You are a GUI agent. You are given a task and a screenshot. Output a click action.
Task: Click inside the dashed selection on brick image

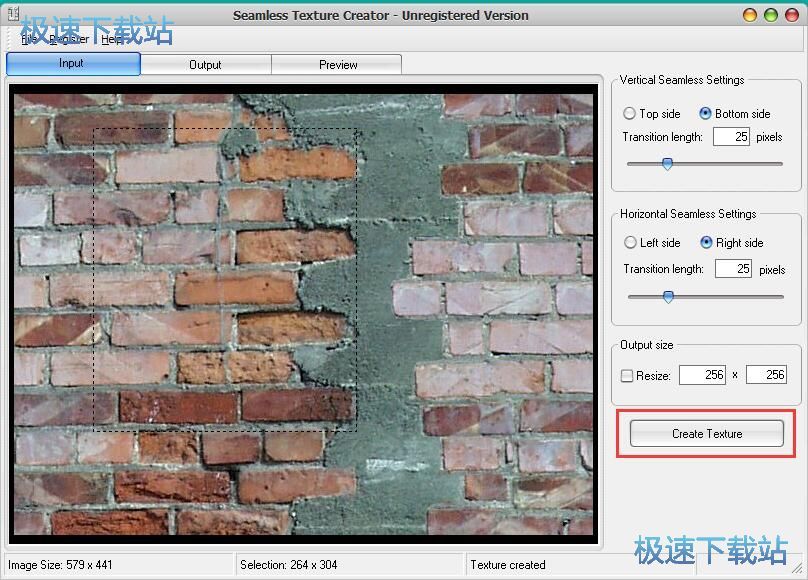[225, 280]
